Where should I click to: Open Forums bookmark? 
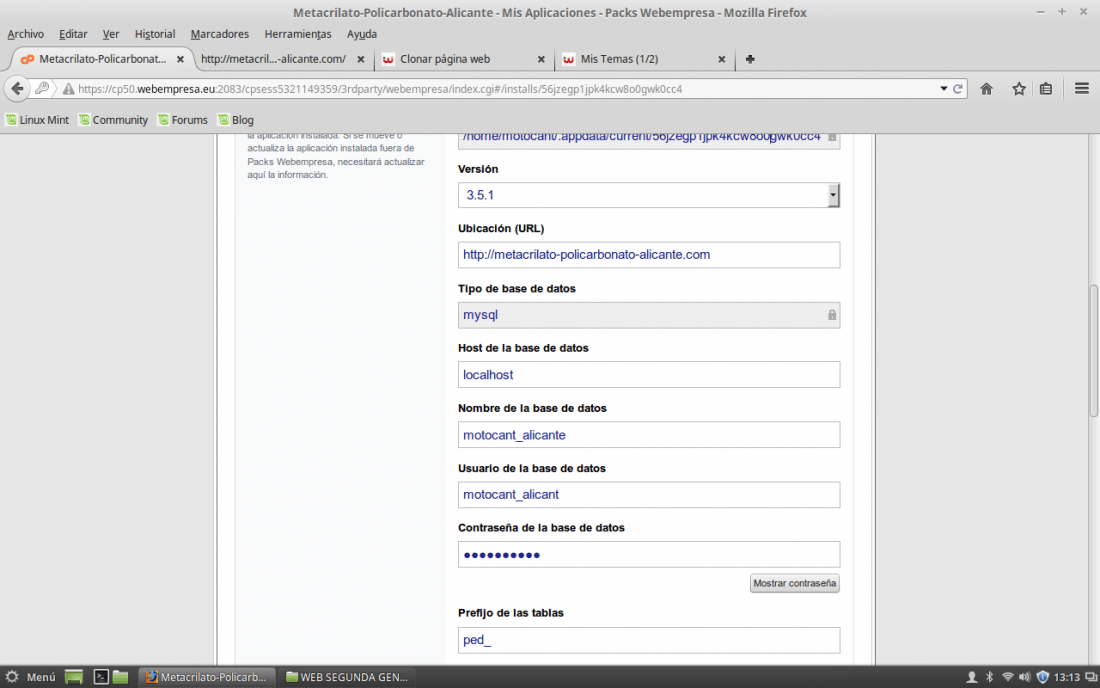(182, 120)
